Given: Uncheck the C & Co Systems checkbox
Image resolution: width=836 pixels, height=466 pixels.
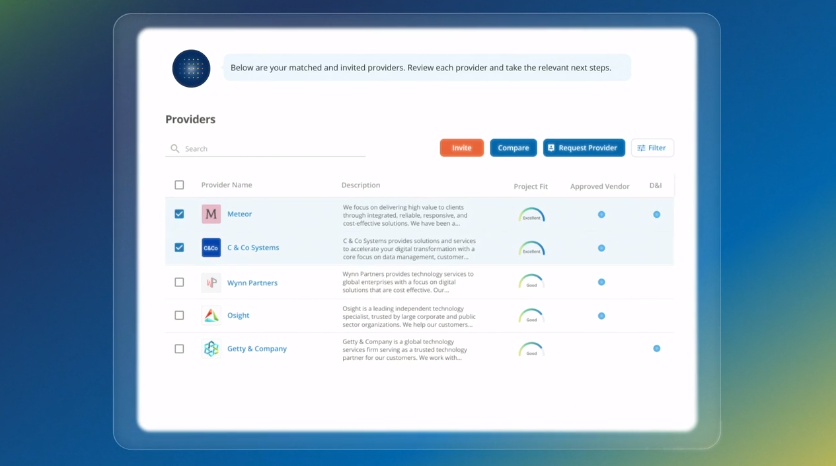Looking at the screenshot, I should (x=179, y=247).
